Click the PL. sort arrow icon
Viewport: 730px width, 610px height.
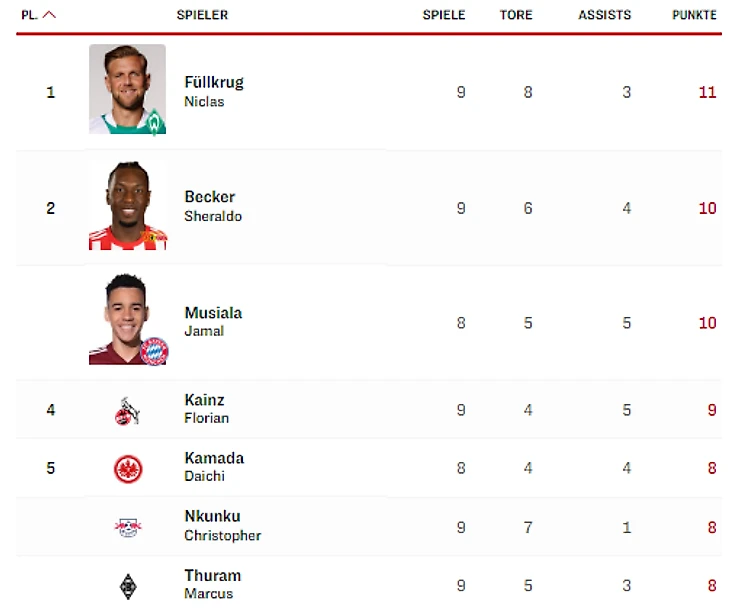coord(50,15)
